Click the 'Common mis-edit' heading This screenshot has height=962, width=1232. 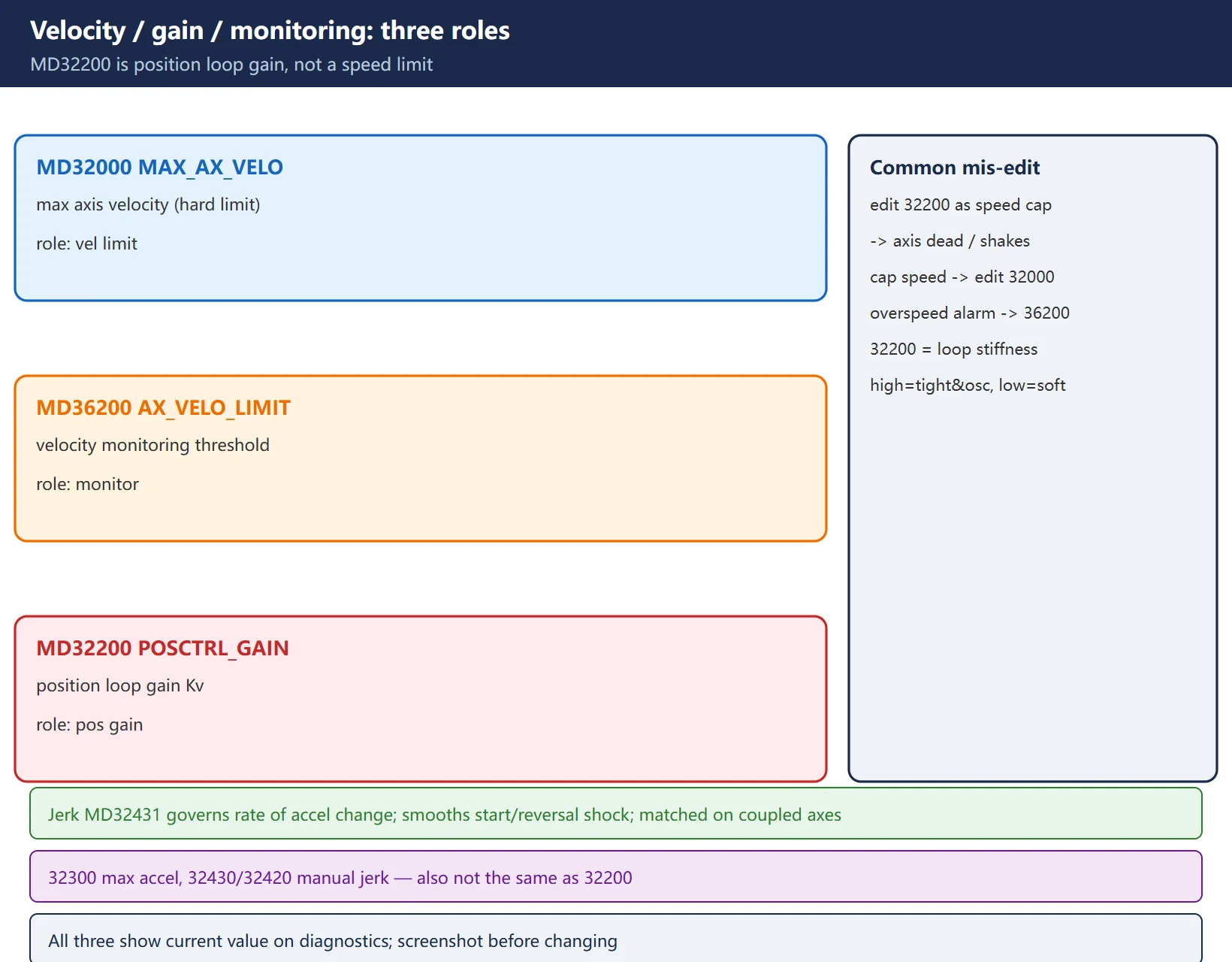pyautogui.click(x=955, y=168)
